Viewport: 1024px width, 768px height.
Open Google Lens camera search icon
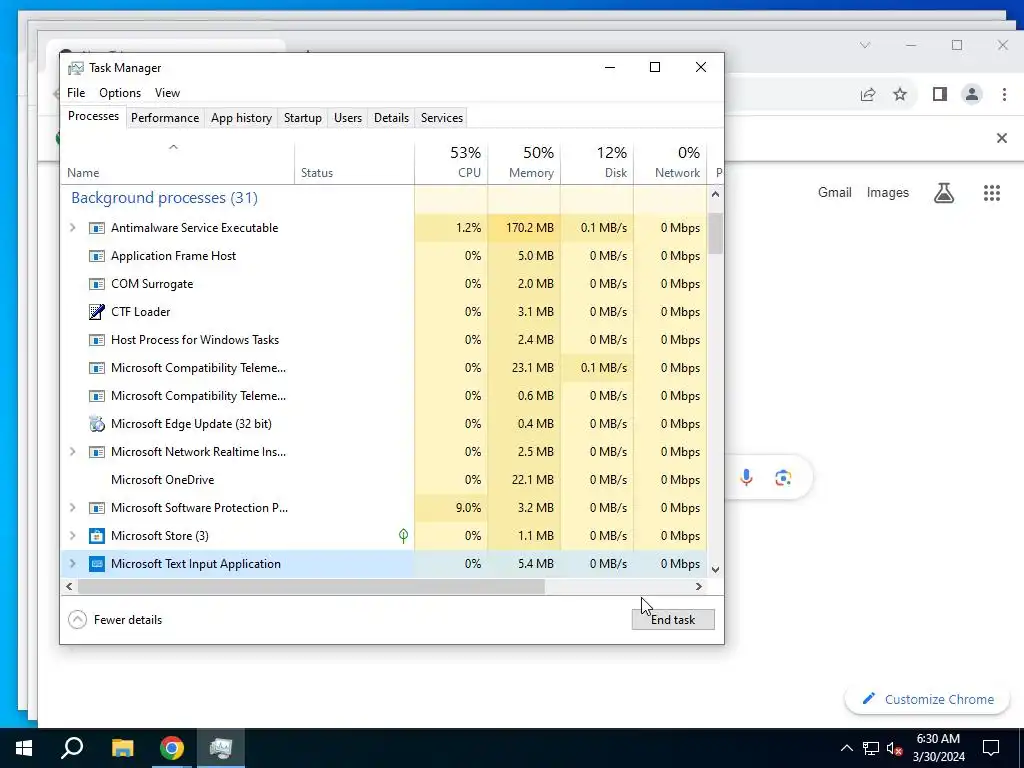tap(783, 478)
